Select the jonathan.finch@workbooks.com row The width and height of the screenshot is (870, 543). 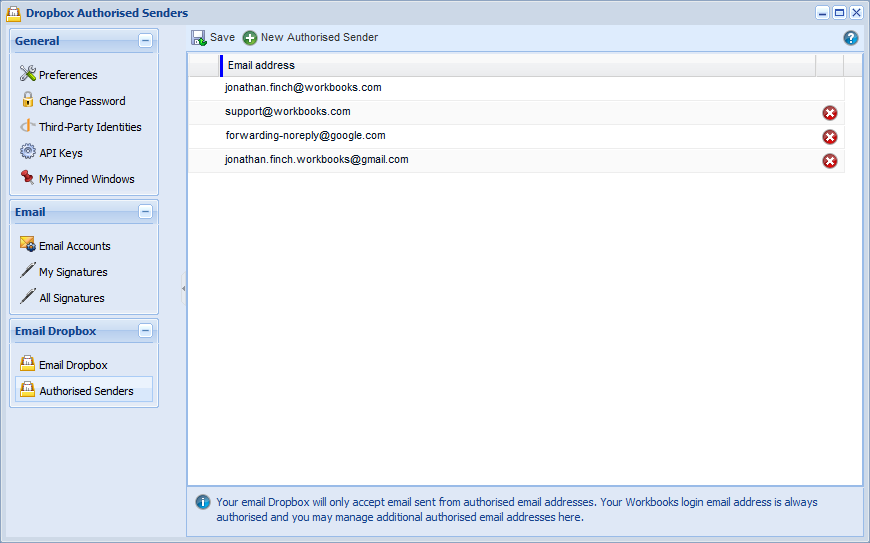[516, 88]
